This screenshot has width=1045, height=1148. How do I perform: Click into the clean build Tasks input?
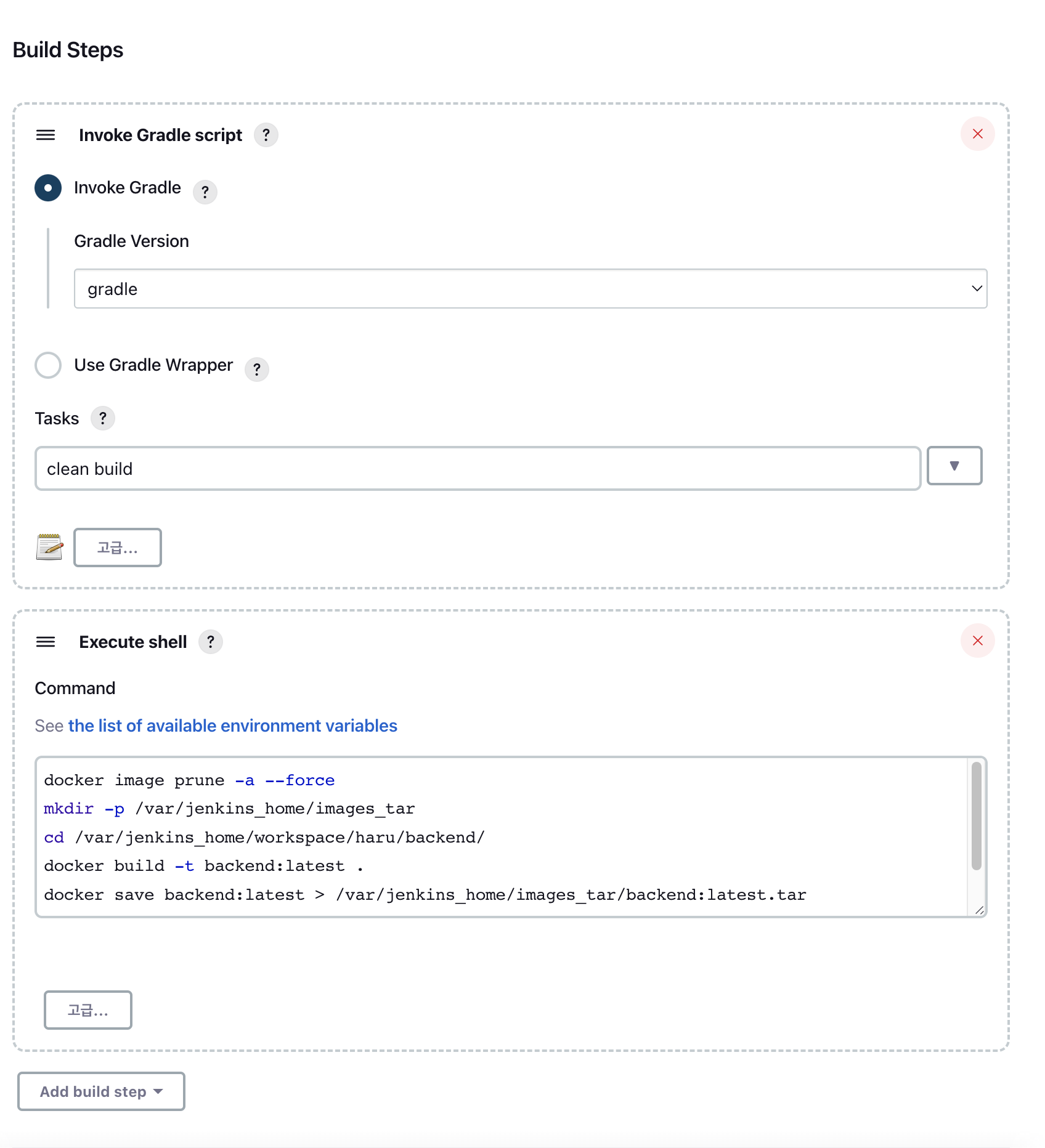[x=478, y=469]
